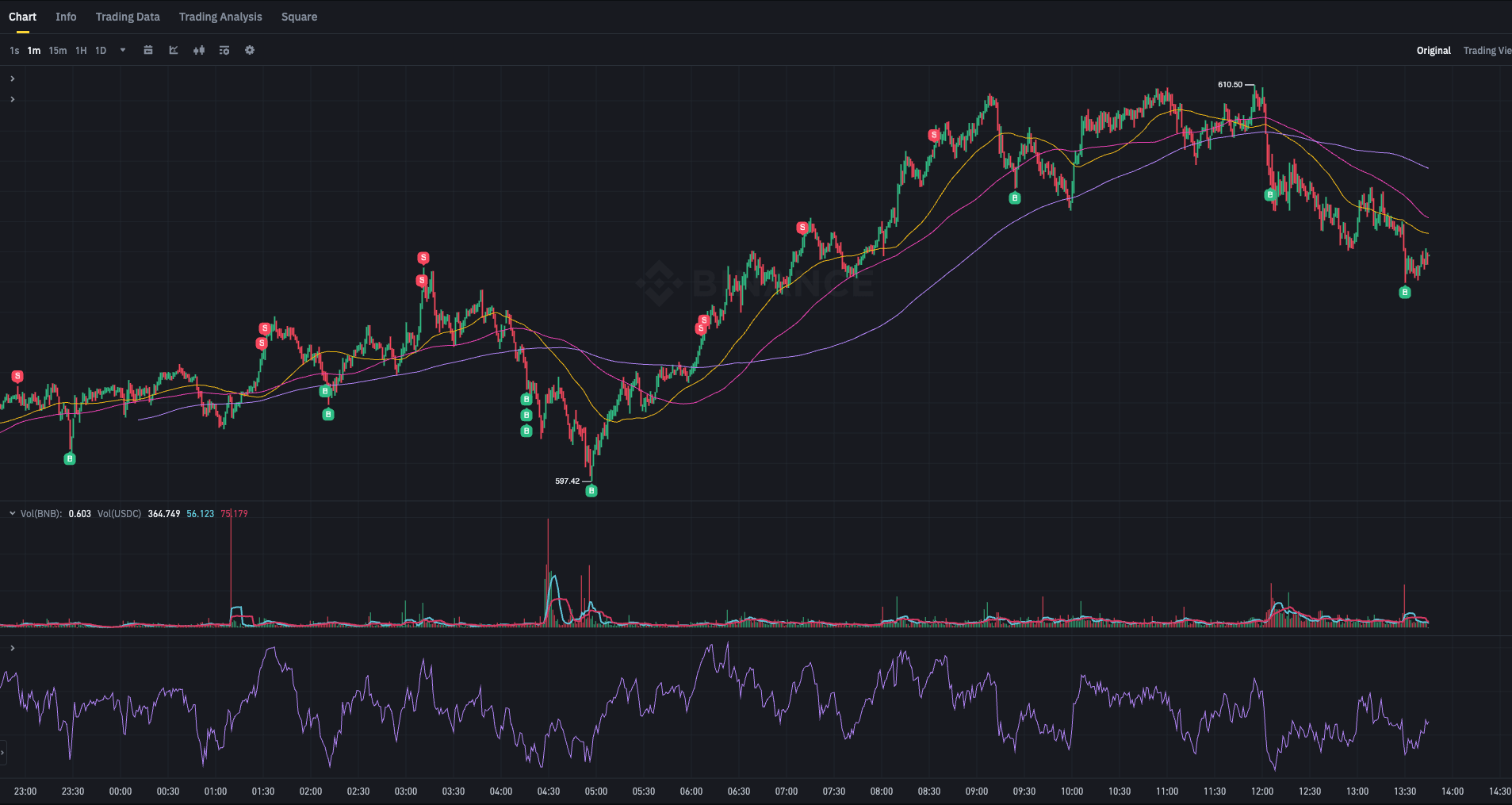This screenshot has height=805, width=1512.
Task: Expand the top-left chart legend chevron
Action: [12, 79]
